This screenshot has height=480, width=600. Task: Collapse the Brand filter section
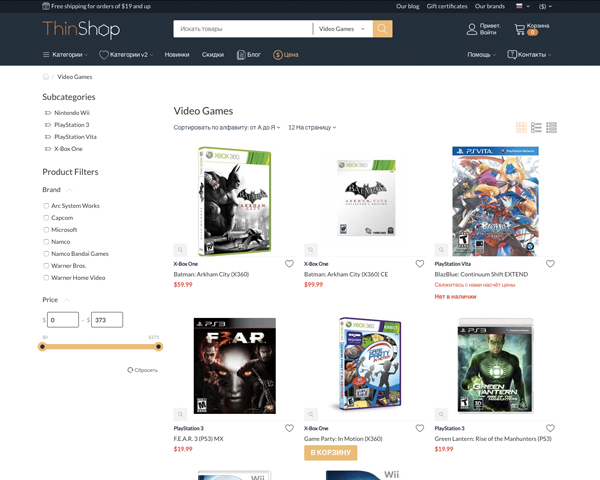[69, 190]
